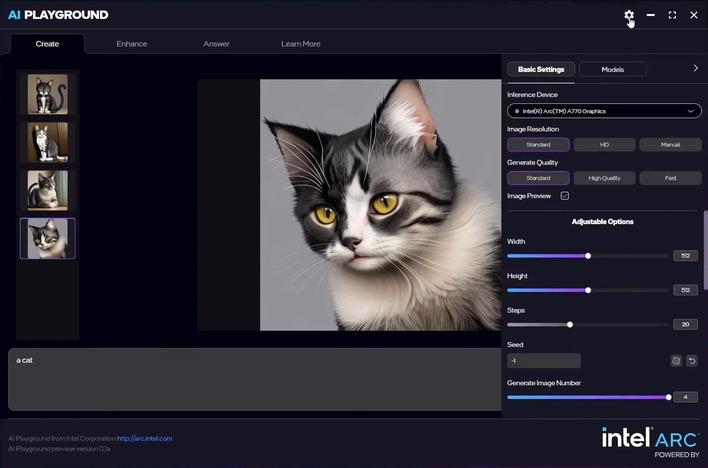Select HD image resolution

(604, 145)
